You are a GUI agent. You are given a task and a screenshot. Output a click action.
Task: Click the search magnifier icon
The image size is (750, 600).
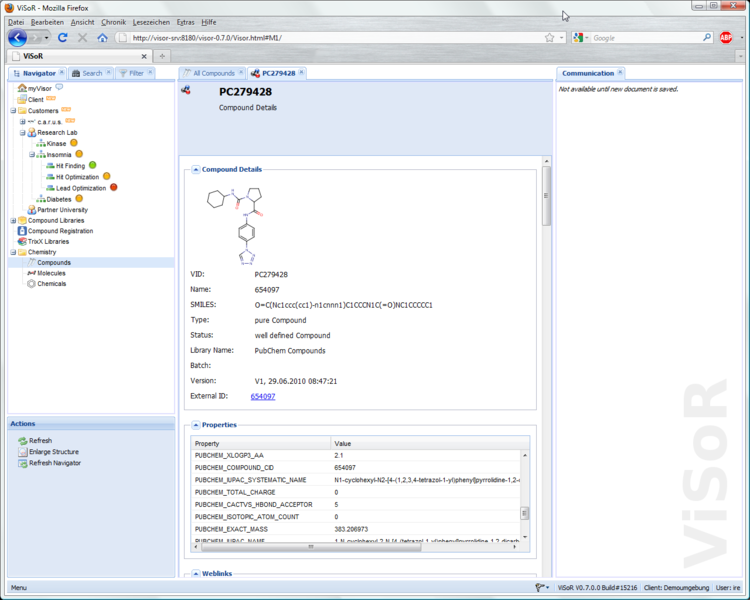[707, 37]
